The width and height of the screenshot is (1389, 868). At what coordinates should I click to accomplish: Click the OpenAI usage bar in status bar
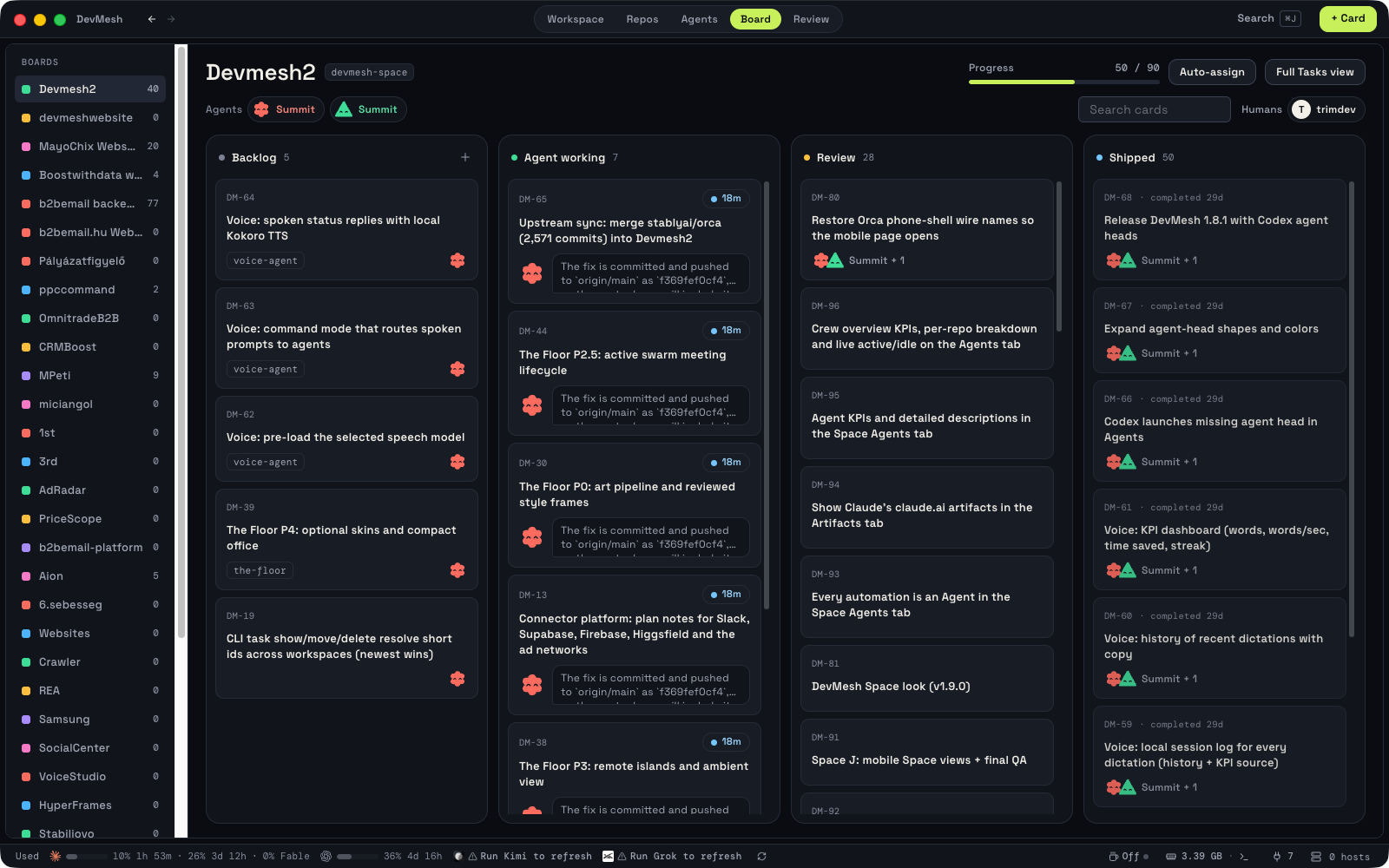(x=357, y=856)
